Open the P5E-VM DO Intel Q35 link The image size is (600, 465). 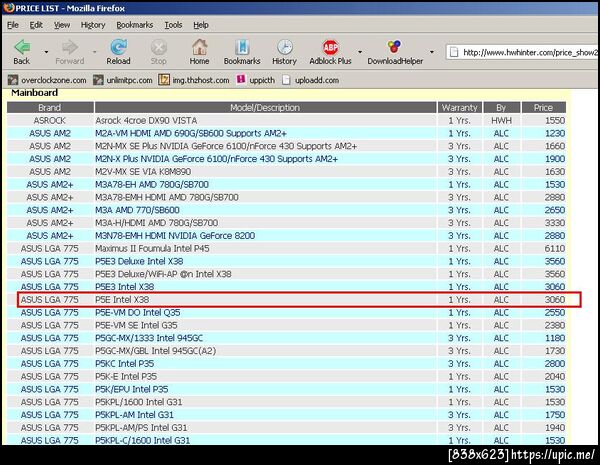click(138, 313)
